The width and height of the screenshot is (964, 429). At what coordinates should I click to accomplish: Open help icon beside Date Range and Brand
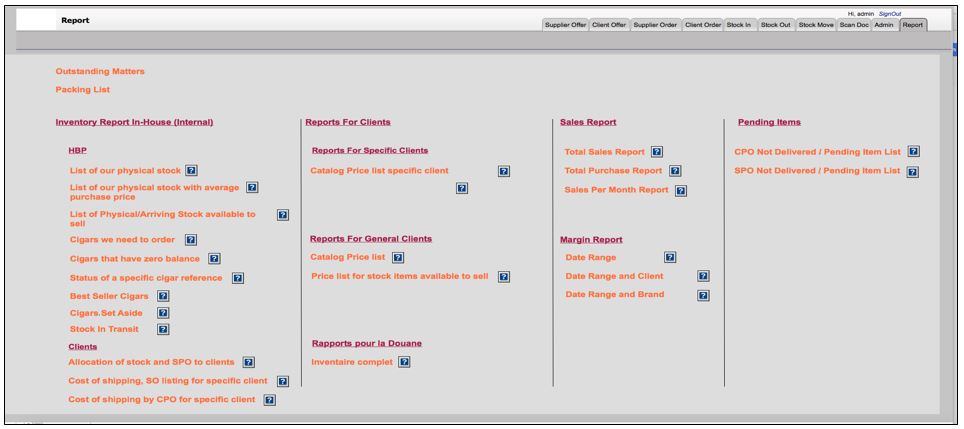[x=703, y=295]
